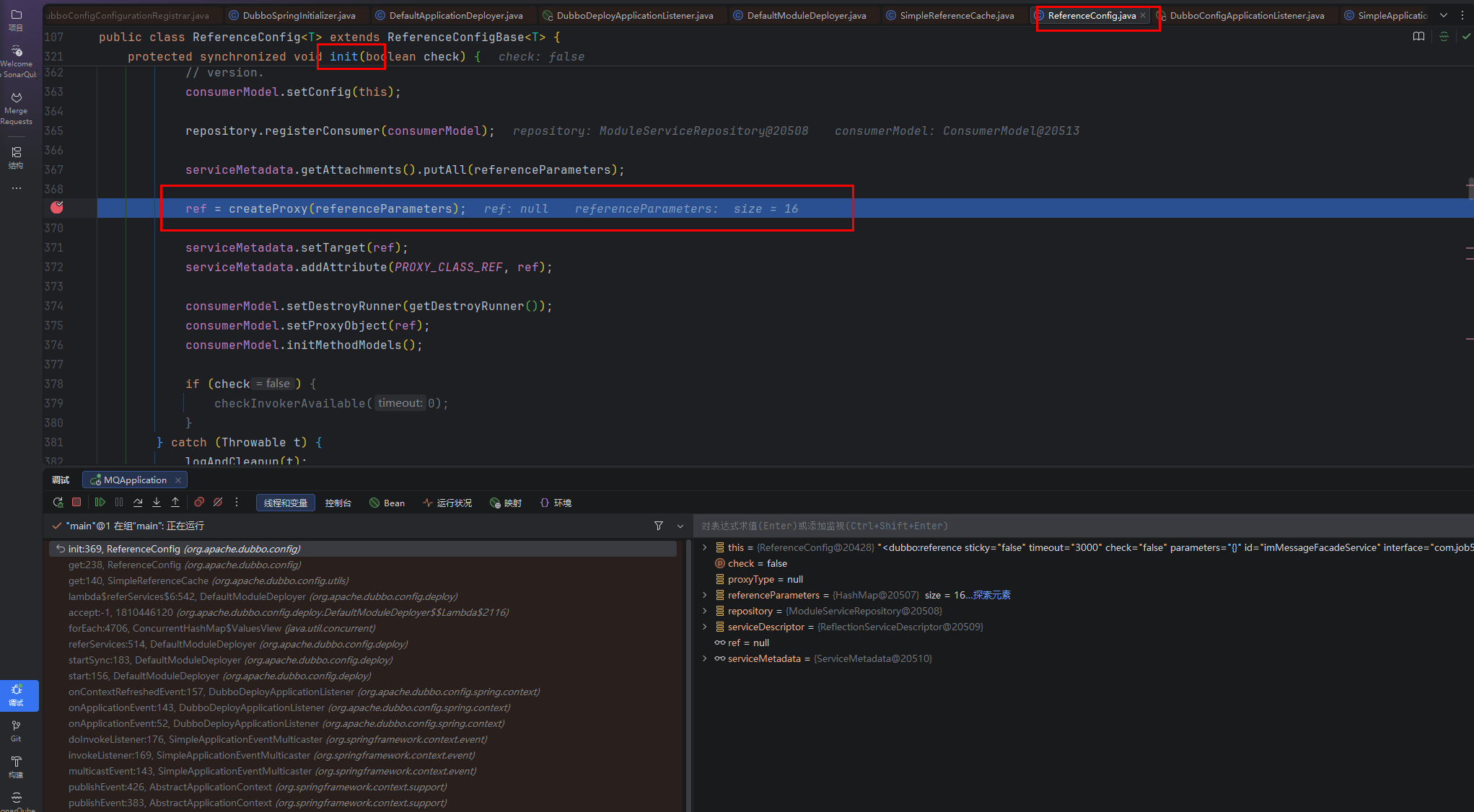Screen dimensions: 1474x812
Task: Toggle Mute Breakpoints
Action: (218, 503)
